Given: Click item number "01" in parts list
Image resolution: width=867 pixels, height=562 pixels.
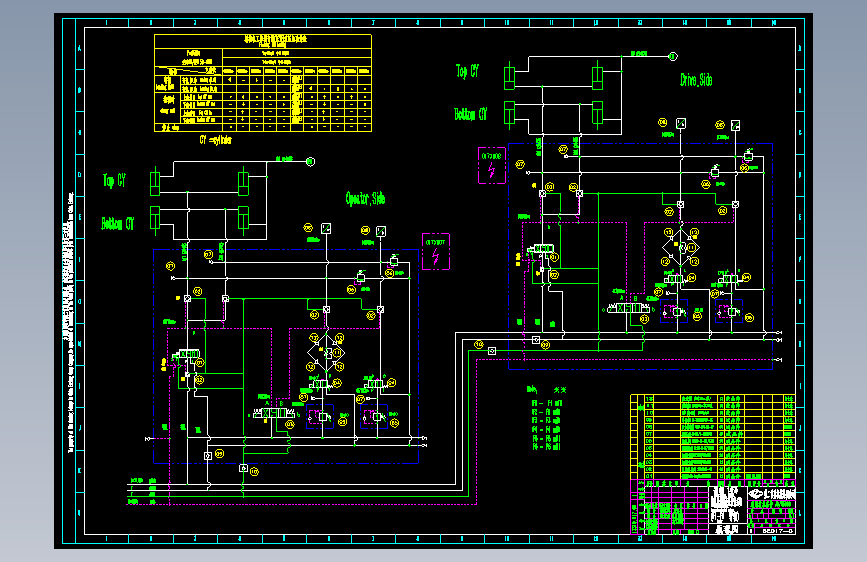Looking at the screenshot, I should tap(649, 476).
